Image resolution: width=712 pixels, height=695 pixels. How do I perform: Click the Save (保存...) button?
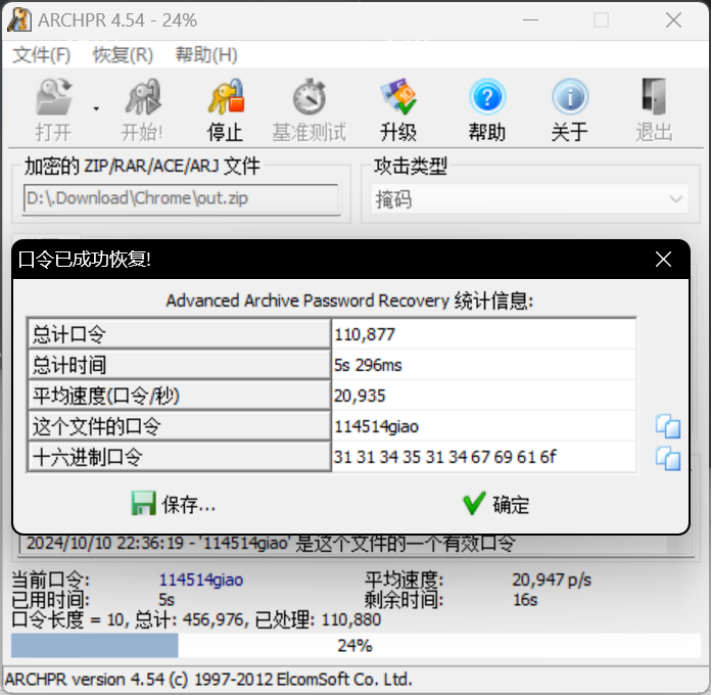(x=174, y=504)
